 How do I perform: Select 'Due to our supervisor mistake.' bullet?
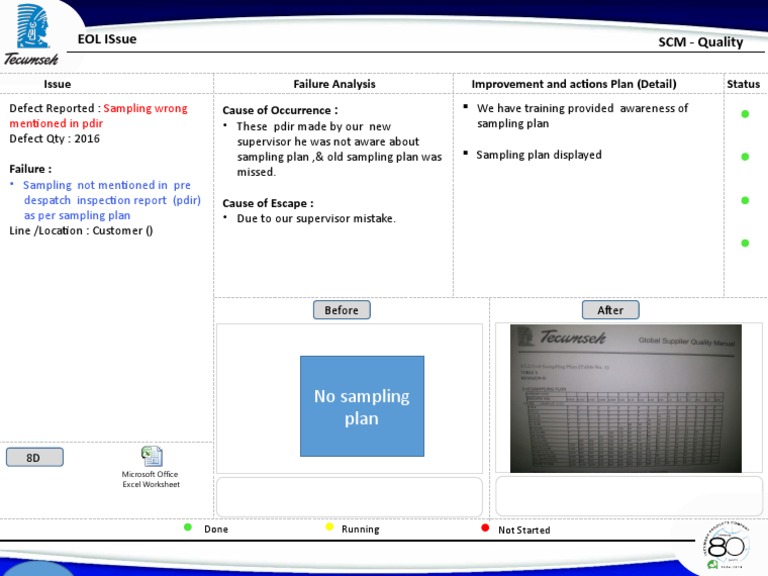coord(316,218)
